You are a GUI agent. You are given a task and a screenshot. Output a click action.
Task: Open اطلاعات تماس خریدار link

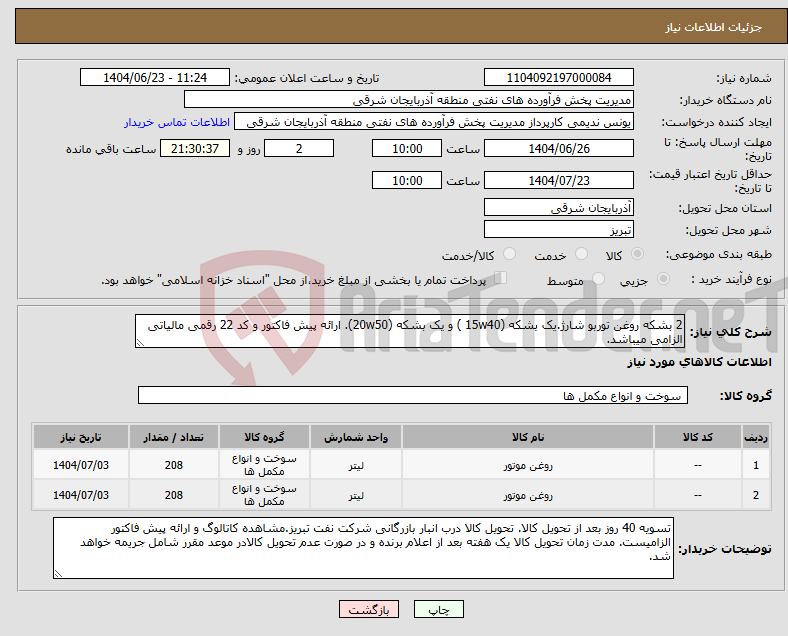coord(177,122)
